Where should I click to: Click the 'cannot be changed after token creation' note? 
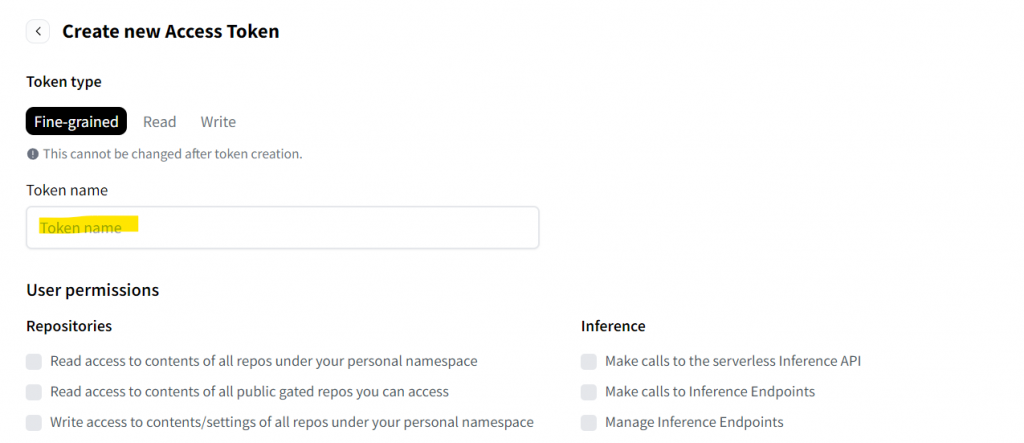tap(172, 154)
